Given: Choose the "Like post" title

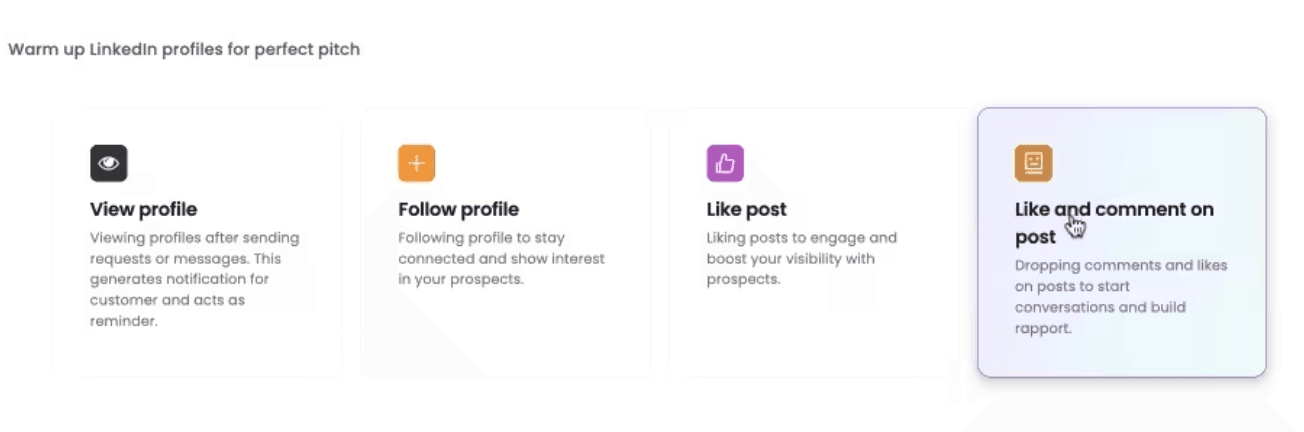Looking at the screenshot, I should coord(746,210).
